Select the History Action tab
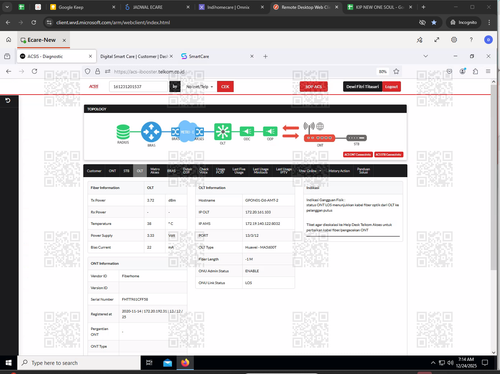The width and height of the screenshot is (500, 374). [339, 171]
